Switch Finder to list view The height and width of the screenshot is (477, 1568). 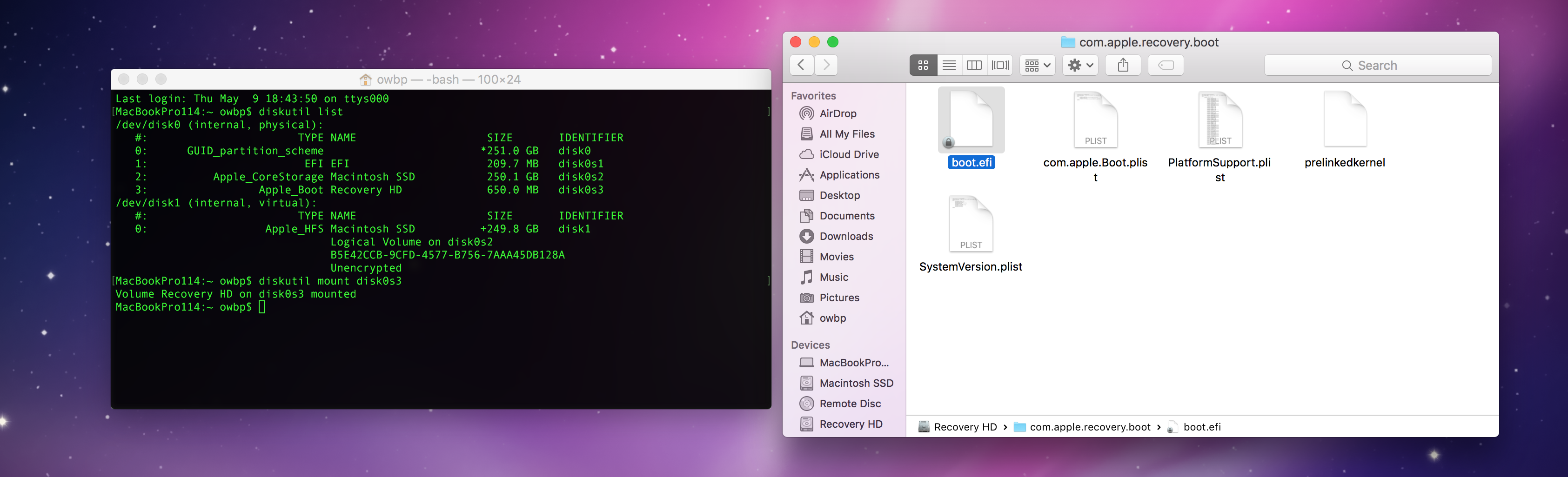click(949, 65)
